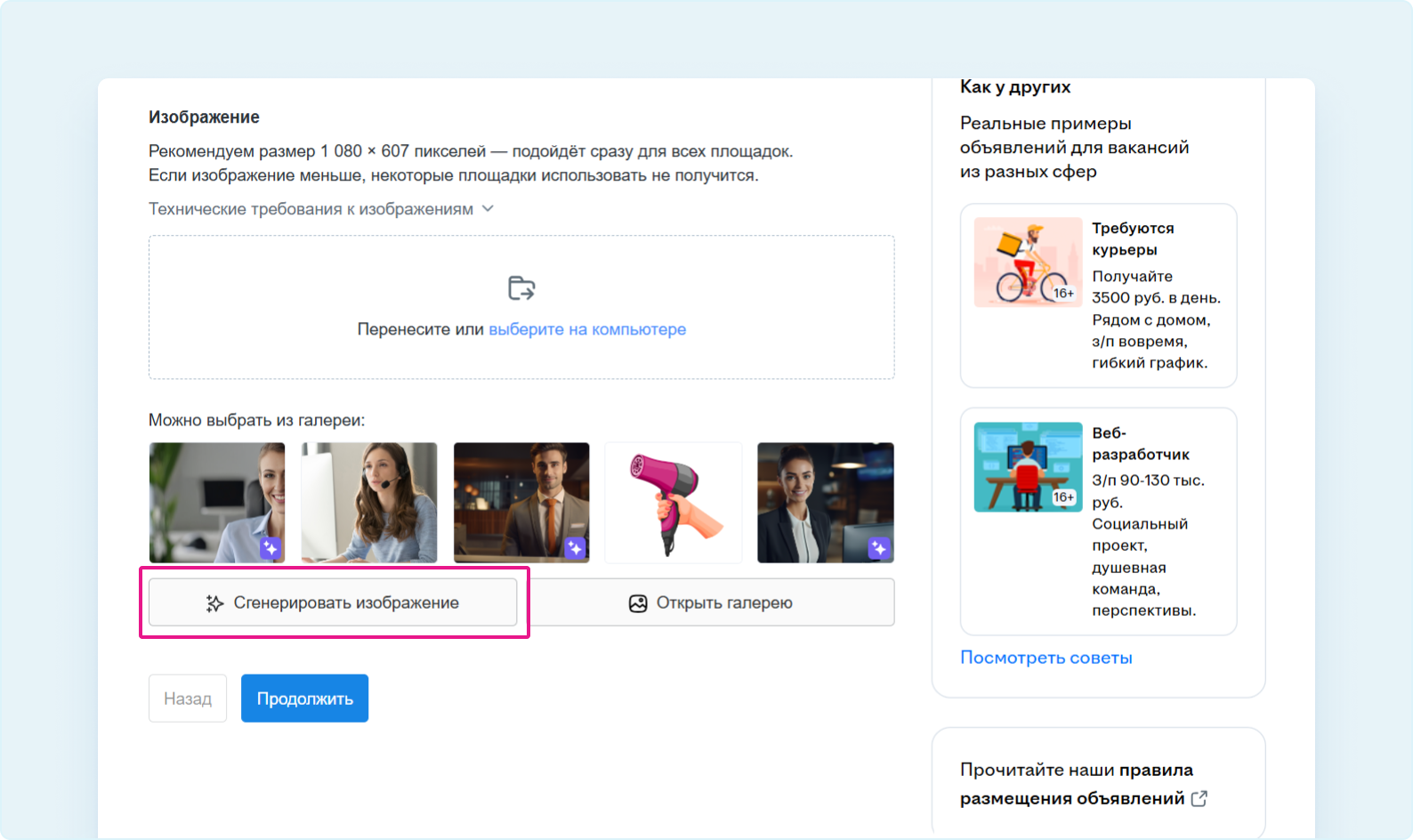The width and height of the screenshot is (1413, 840).
Task: Click Веб-разработчик example heading
Action: tap(1141, 444)
